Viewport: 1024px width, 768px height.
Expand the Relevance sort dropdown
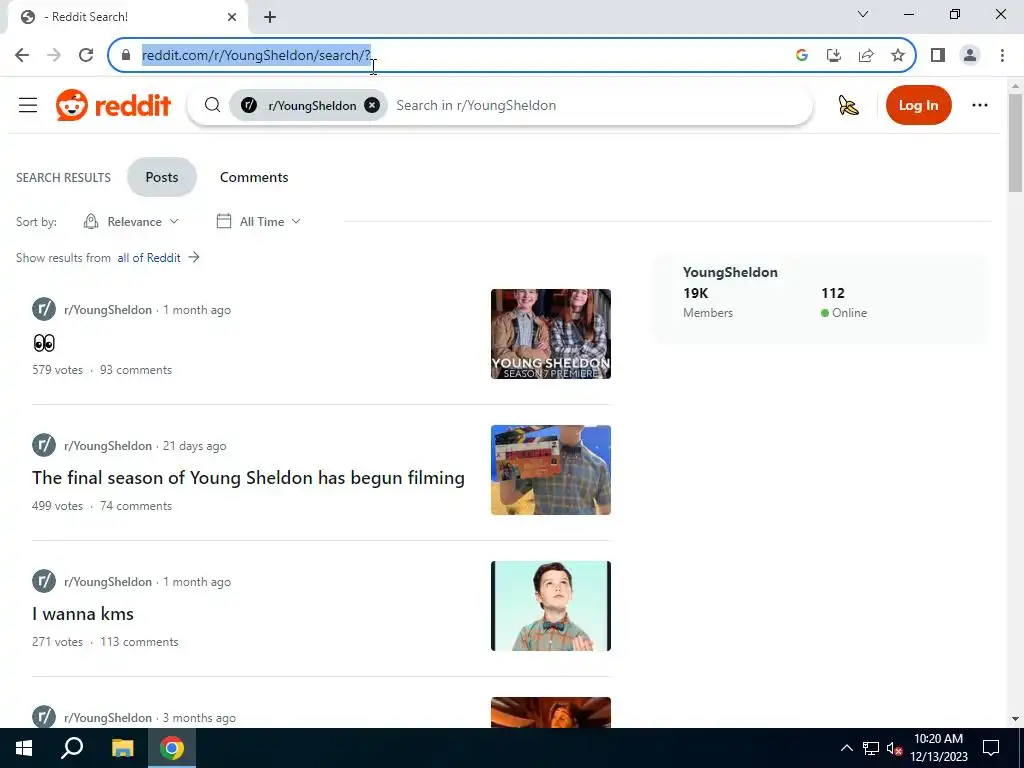131,221
